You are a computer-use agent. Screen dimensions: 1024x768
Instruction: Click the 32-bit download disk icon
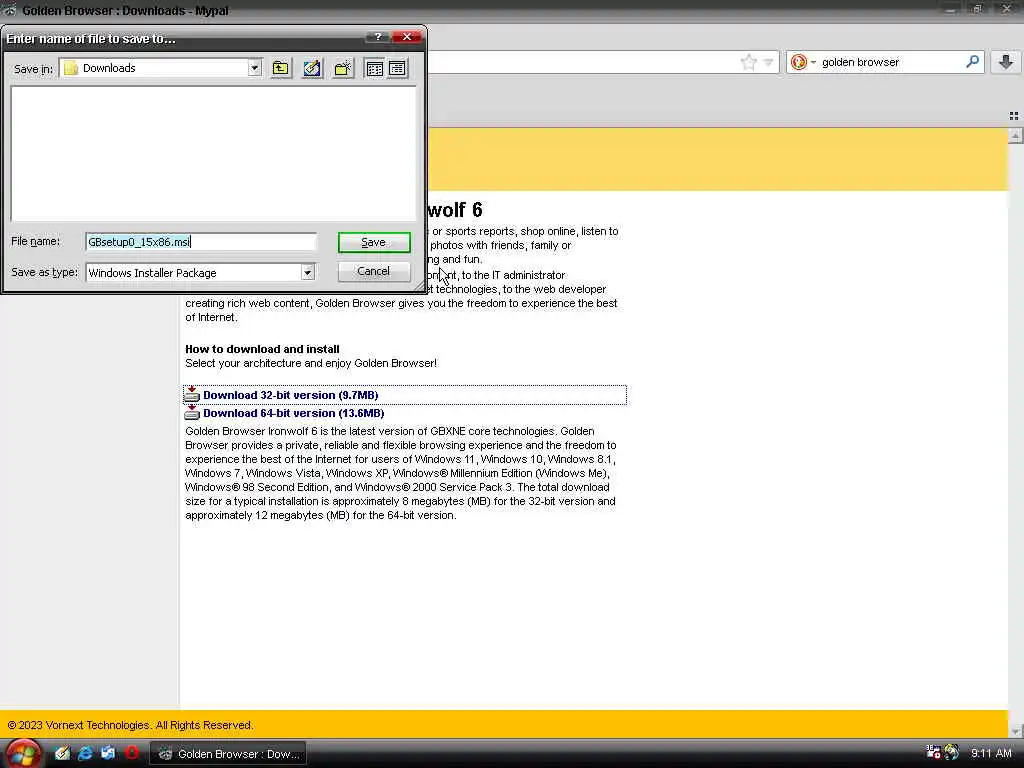192,394
